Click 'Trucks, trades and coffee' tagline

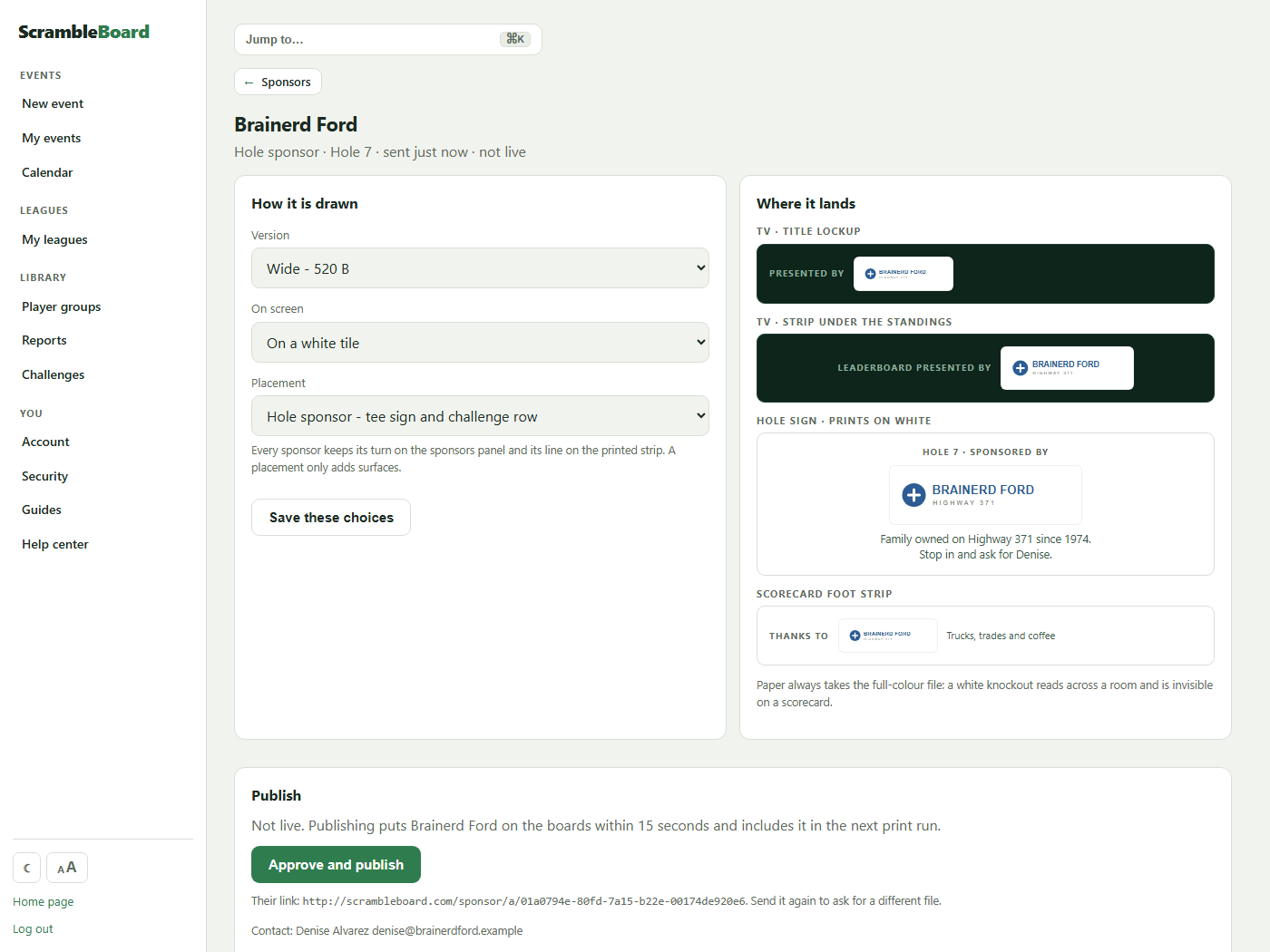(x=1001, y=636)
